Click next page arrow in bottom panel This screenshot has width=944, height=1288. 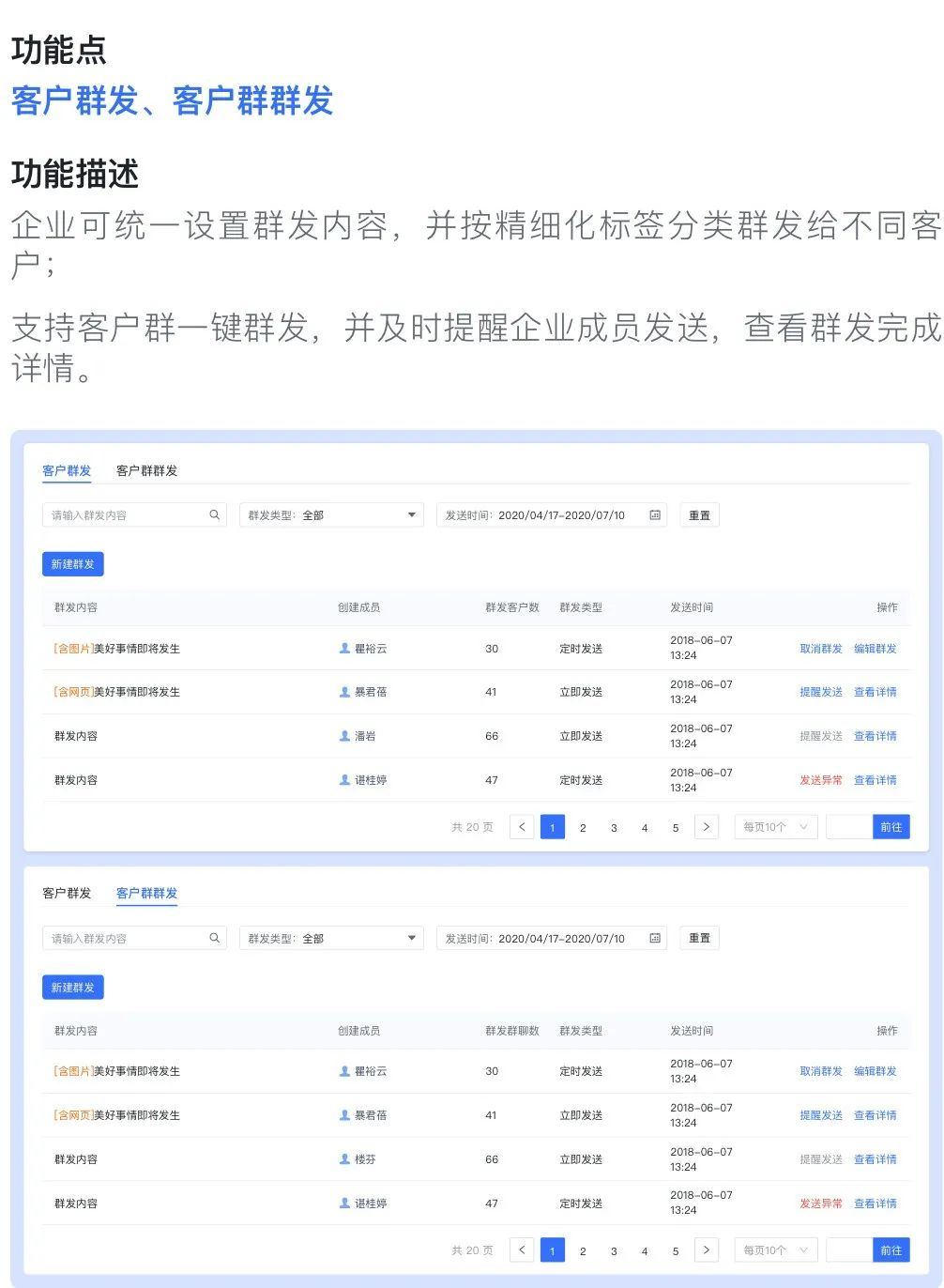pyautogui.click(x=707, y=1250)
